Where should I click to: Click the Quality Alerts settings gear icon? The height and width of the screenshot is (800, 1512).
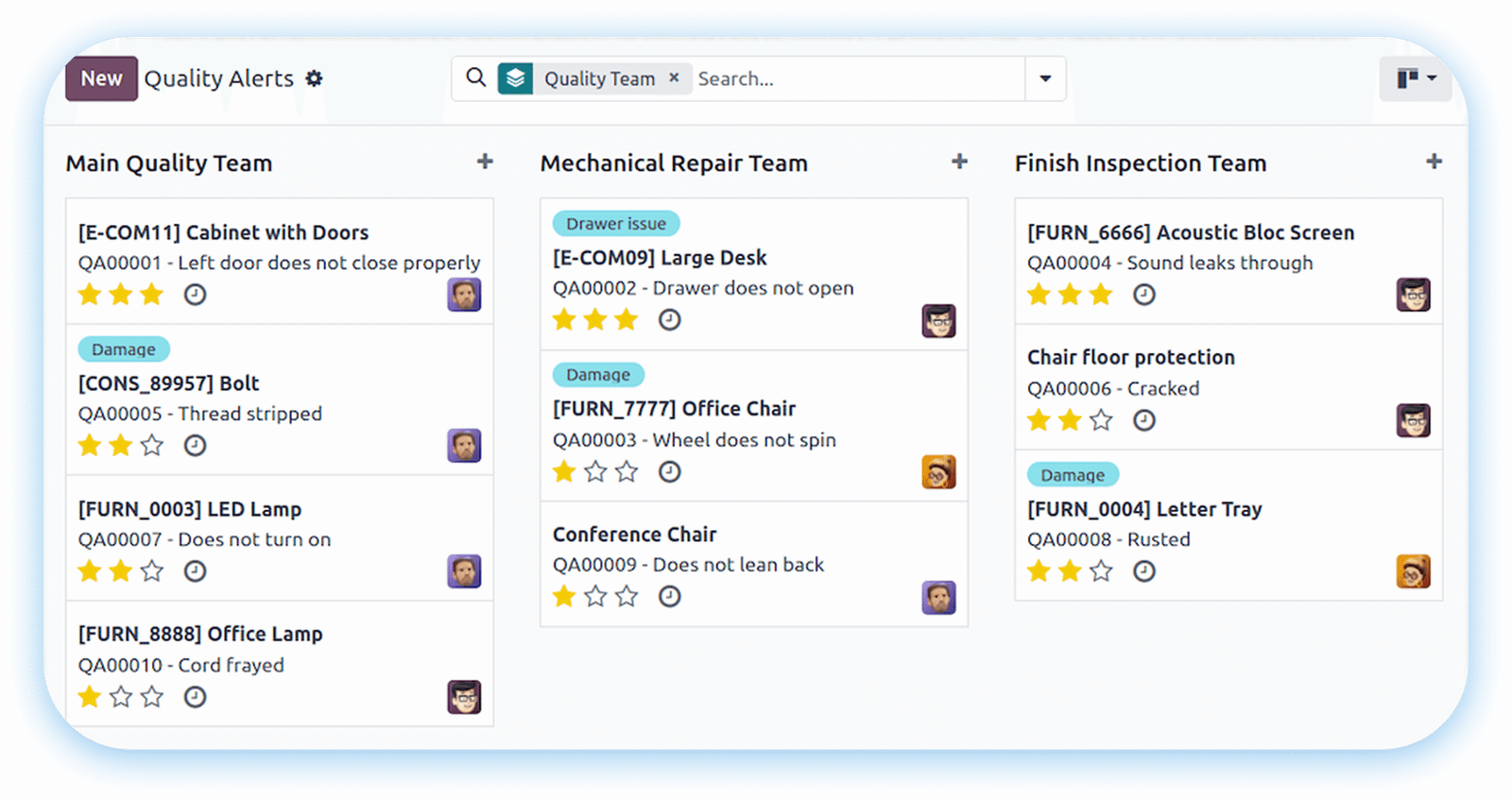point(314,78)
